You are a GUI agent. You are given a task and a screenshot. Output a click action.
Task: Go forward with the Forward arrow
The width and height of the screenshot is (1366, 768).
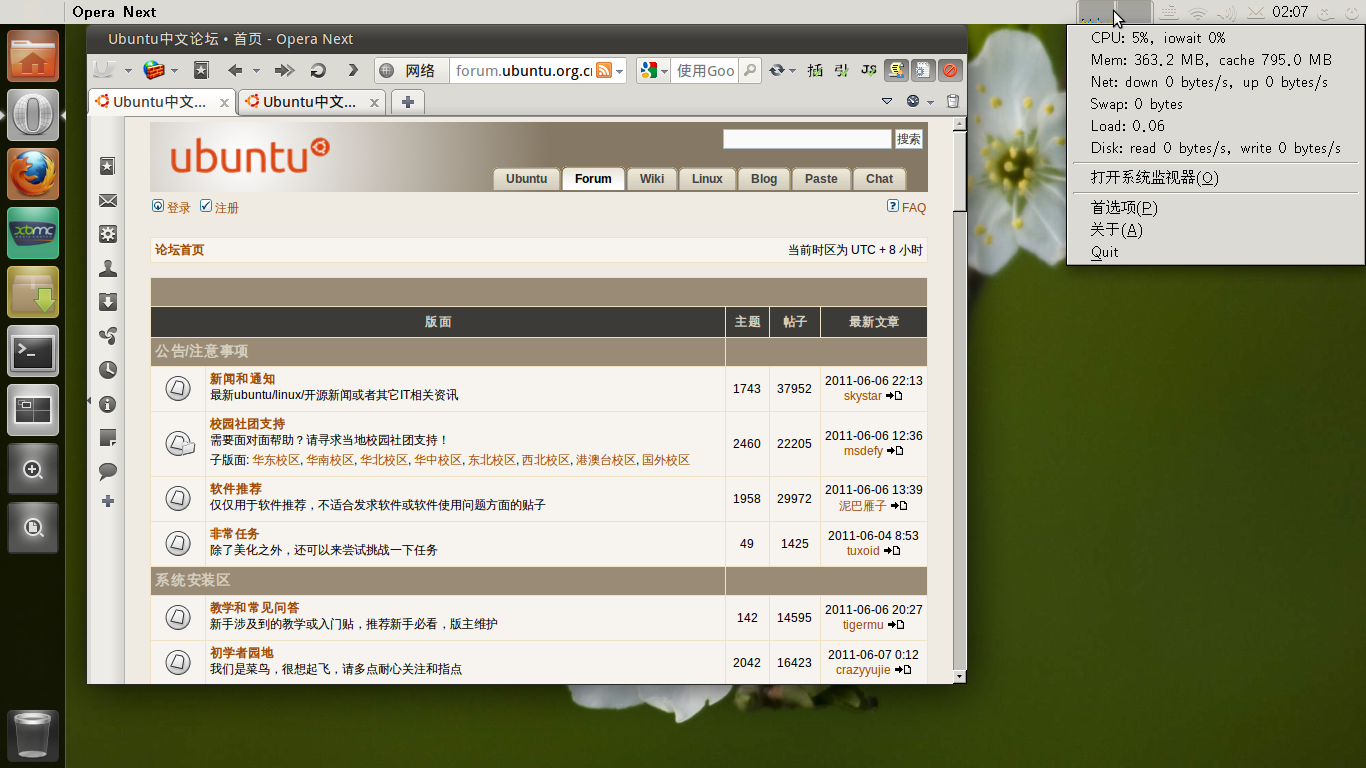[x=352, y=70]
